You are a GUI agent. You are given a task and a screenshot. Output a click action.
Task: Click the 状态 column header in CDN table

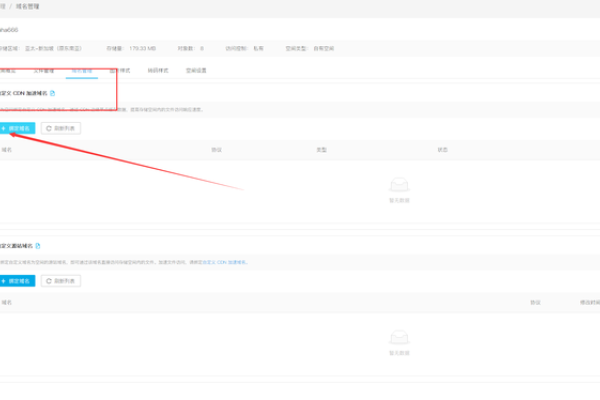(442, 150)
